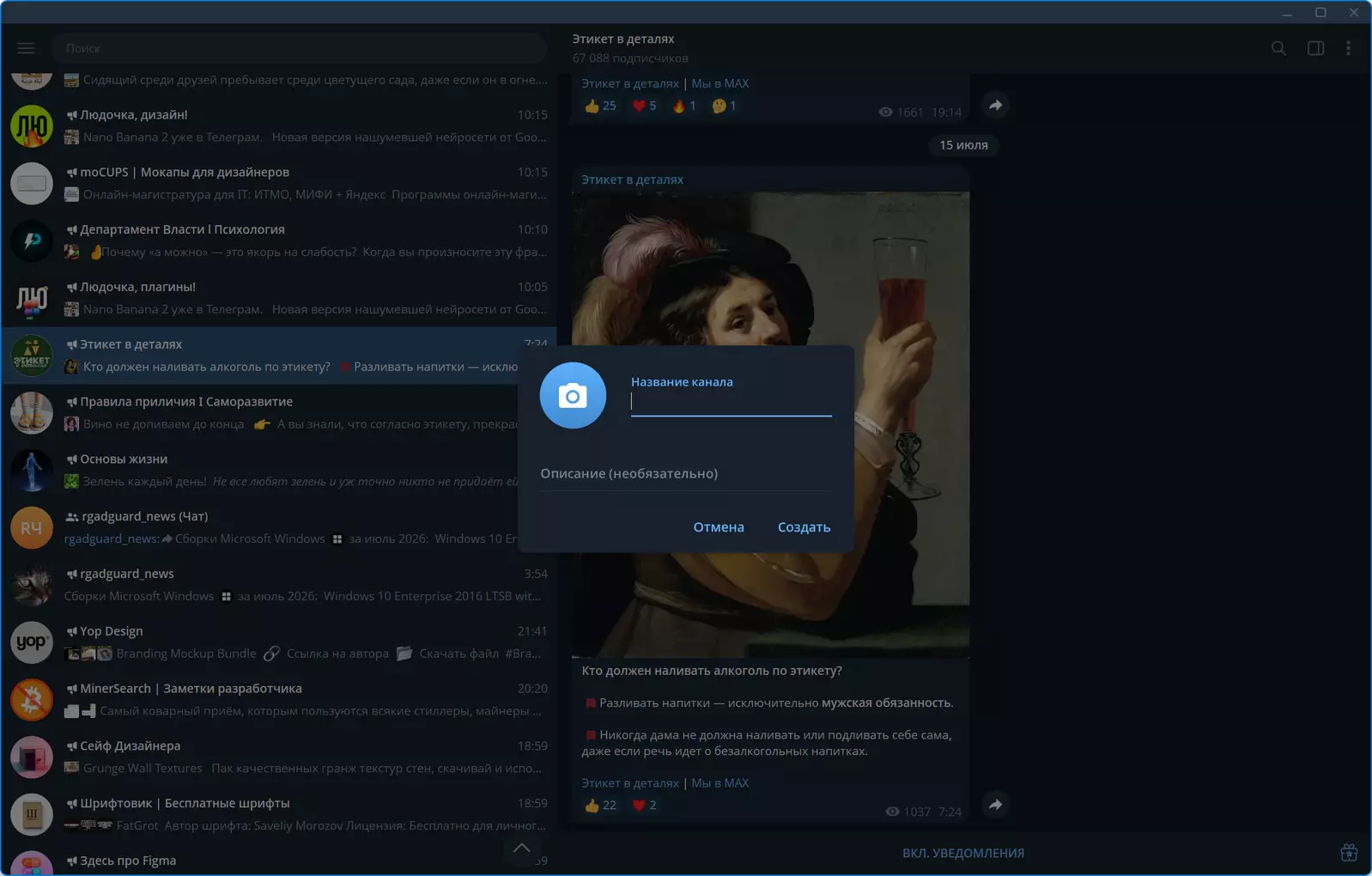Toggle fire reaction on top post

coord(684,106)
